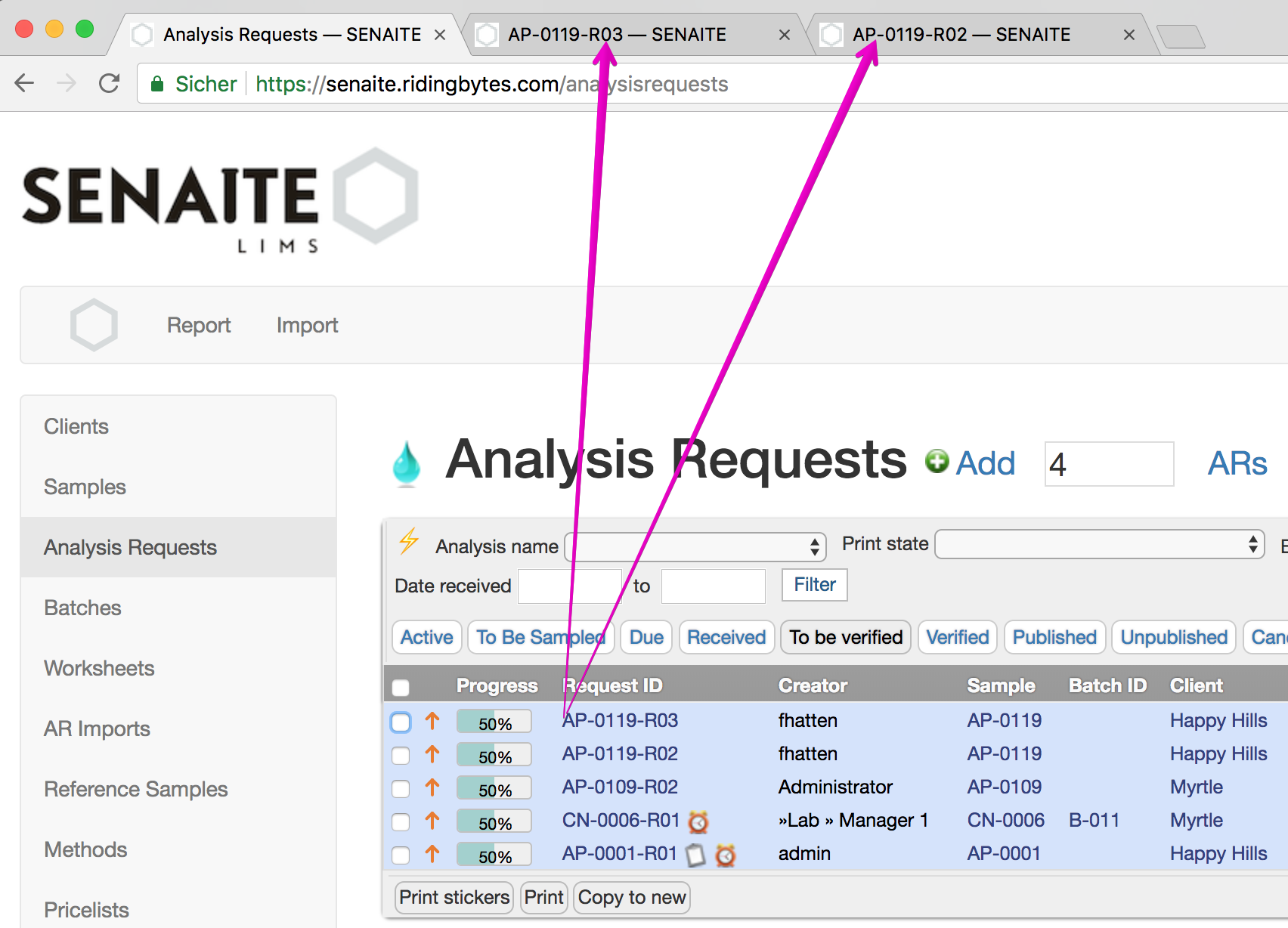Click the Print button
The width and height of the screenshot is (1288, 928).
pos(543,897)
